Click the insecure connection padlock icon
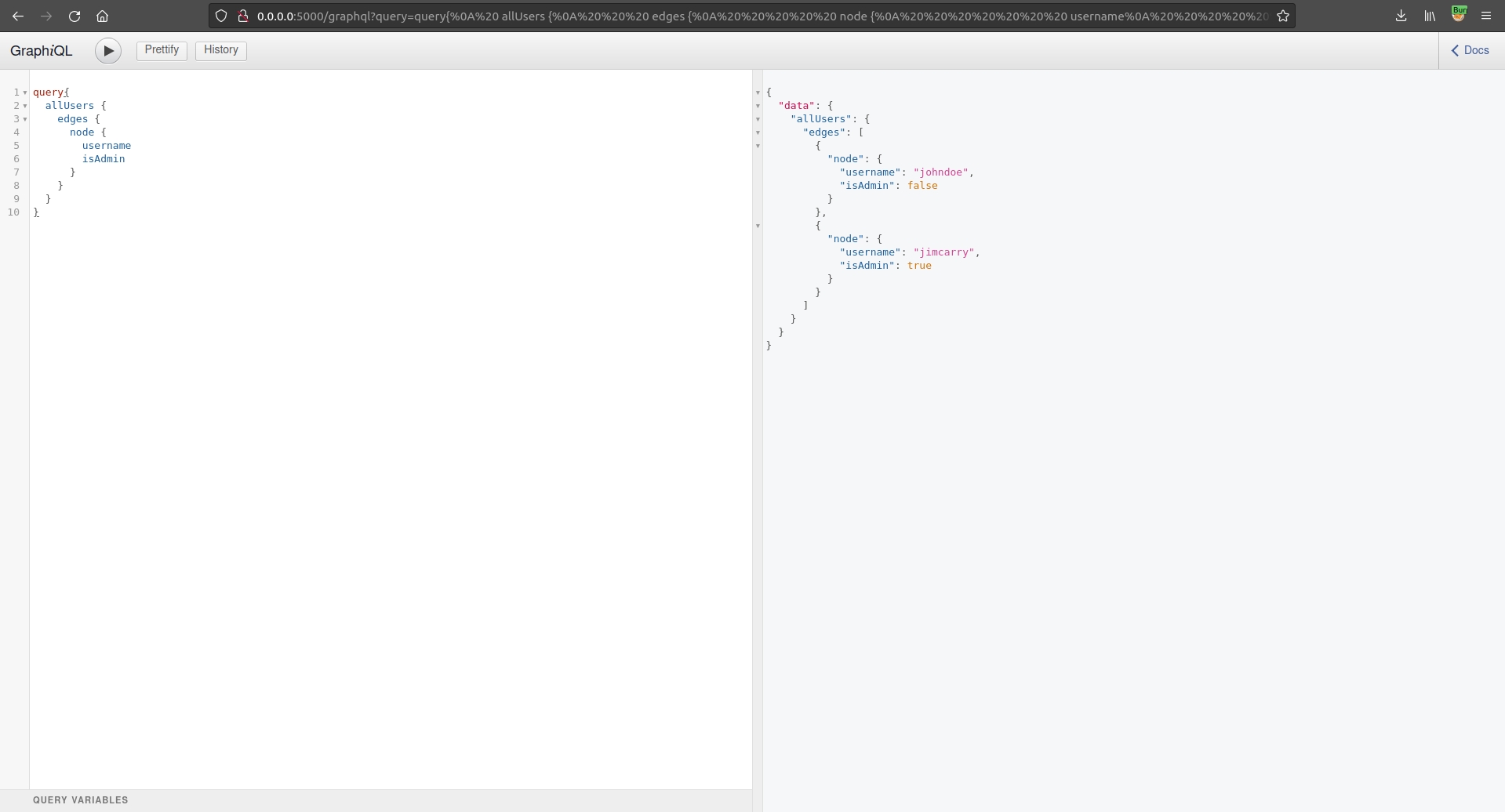The image size is (1505, 812). [x=243, y=16]
